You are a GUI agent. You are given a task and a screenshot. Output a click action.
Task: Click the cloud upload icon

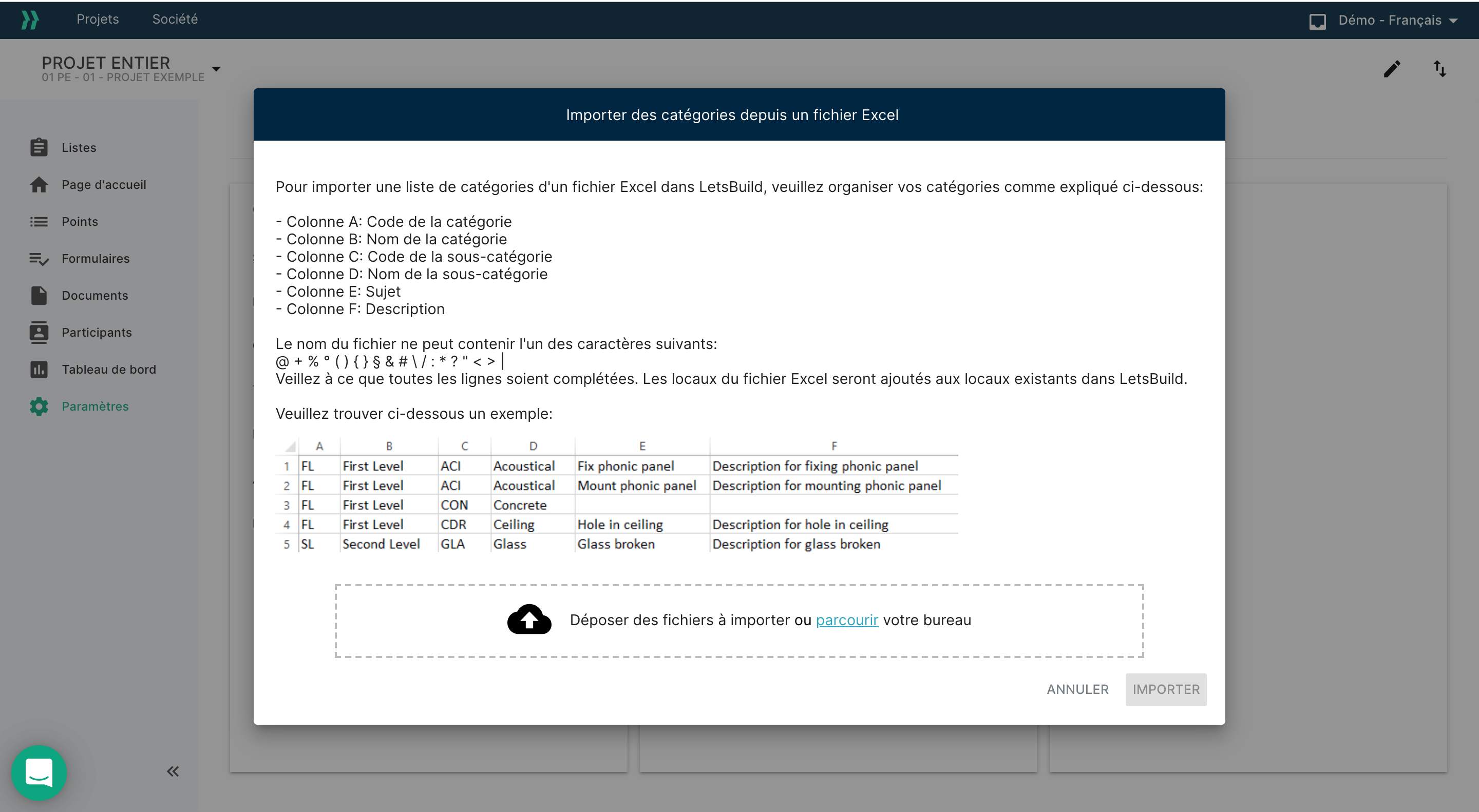(529, 620)
